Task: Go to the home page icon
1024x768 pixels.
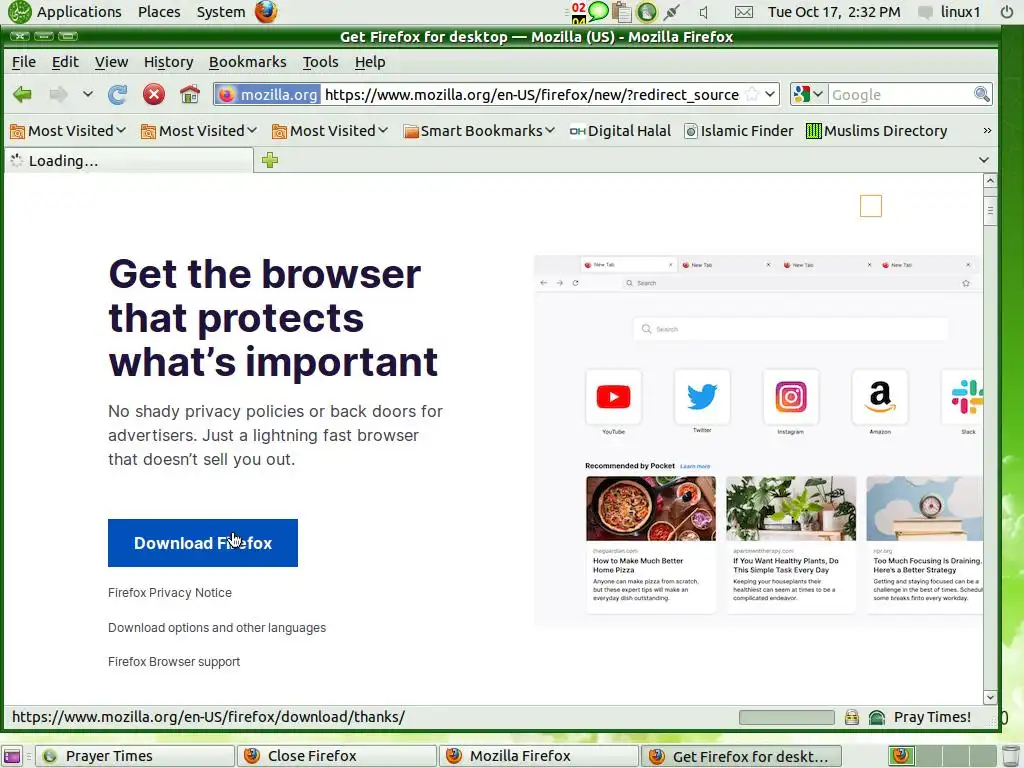Action: [190, 95]
